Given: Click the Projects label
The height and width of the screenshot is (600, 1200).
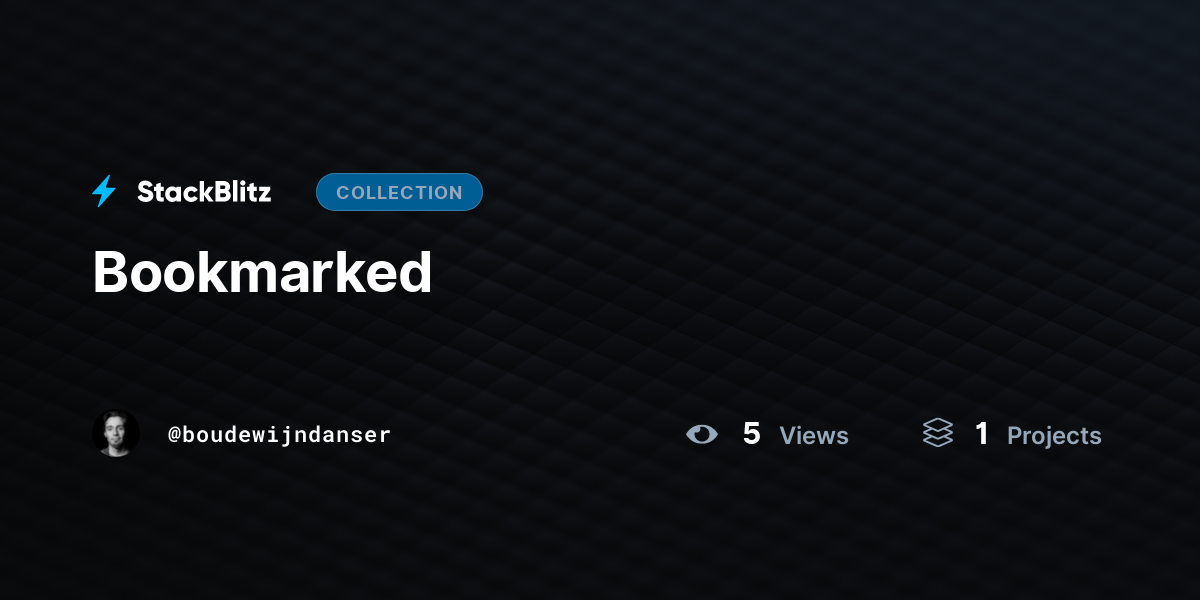Looking at the screenshot, I should coord(1054,436).
